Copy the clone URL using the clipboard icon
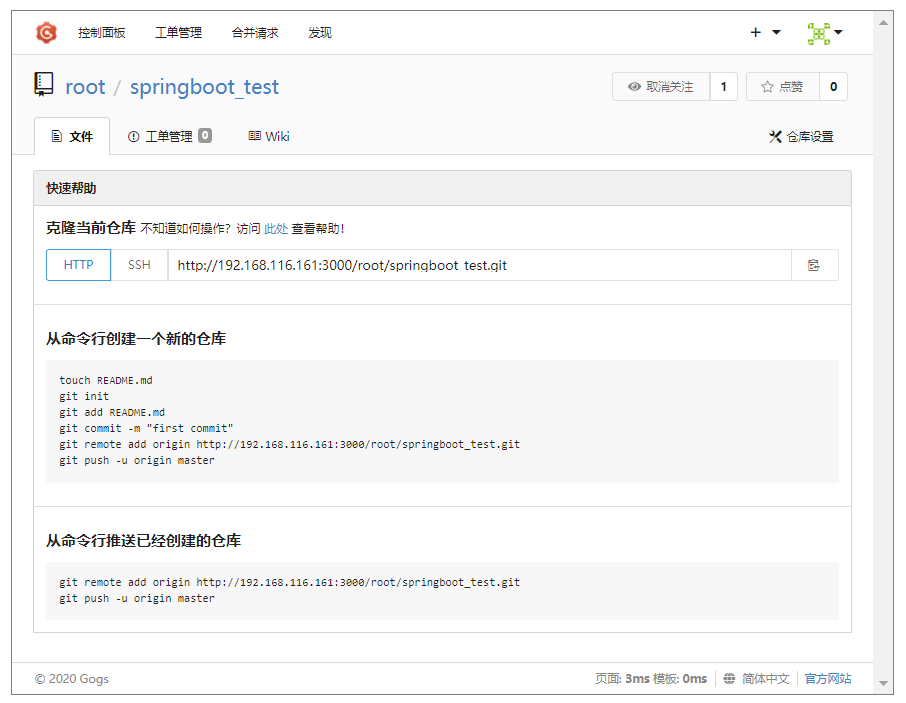Screen dimensions: 906x703 click(x=815, y=265)
